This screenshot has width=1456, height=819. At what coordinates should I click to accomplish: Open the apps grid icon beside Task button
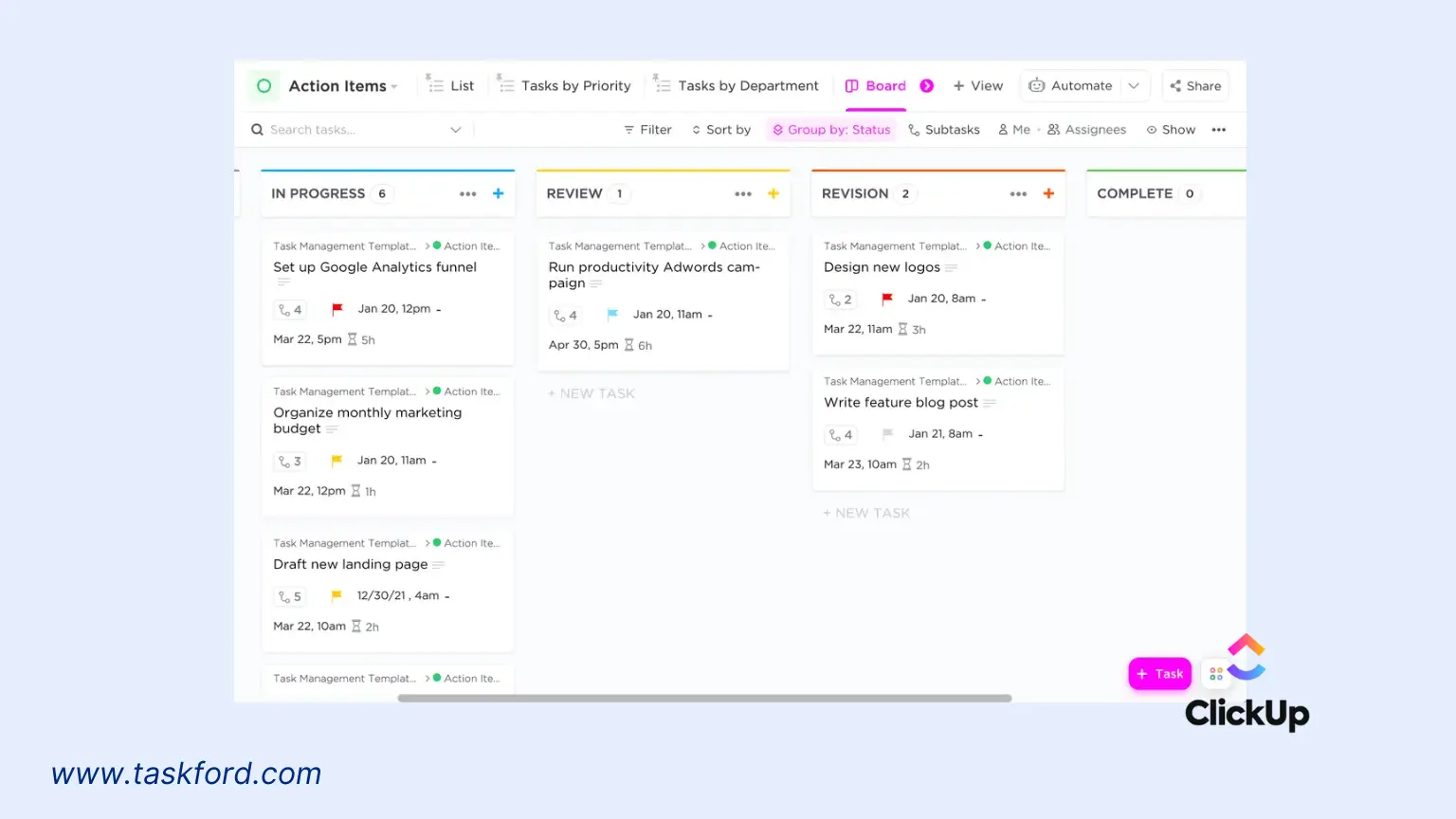coord(1215,674)
